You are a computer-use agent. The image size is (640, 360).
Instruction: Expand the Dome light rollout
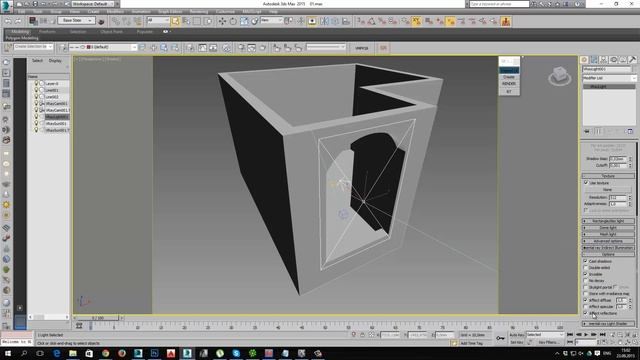[x=608, y=228]
